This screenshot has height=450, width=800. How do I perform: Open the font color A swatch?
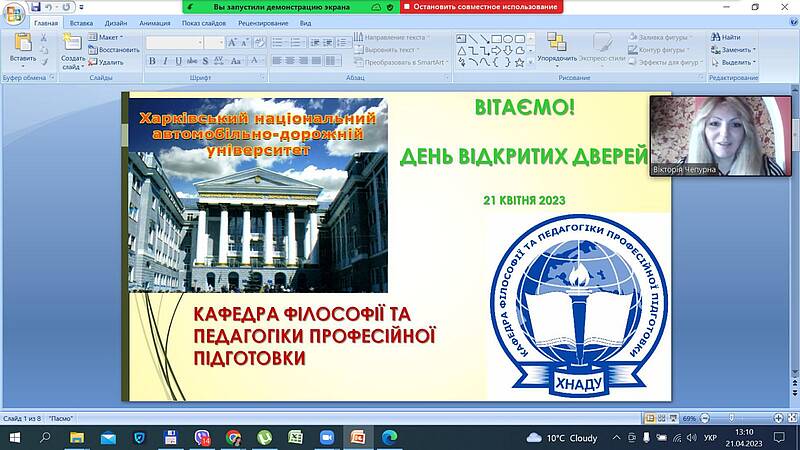pos(254,61)
